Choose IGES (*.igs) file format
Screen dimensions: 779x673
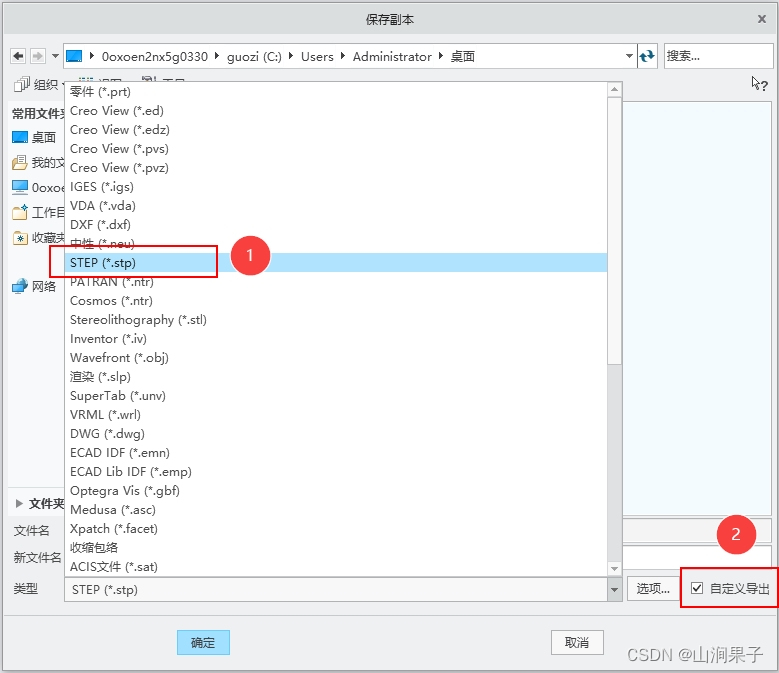(x=101, y=187)
